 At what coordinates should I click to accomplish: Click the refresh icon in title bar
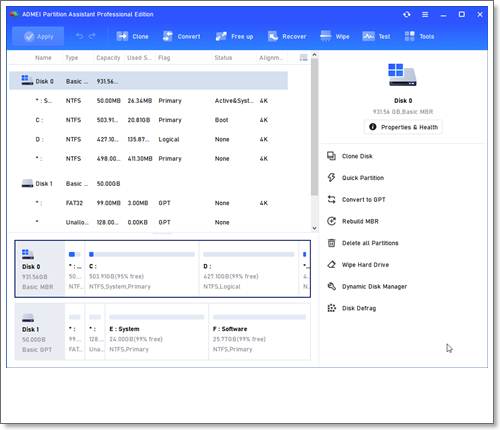[x=407, y=14]
